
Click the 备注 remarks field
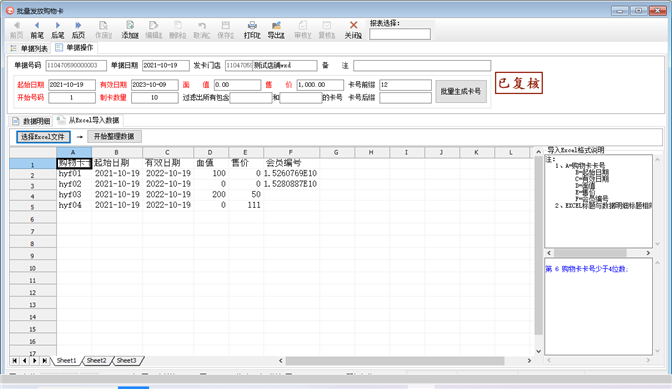pyautogui.click(x=422, y=66)
